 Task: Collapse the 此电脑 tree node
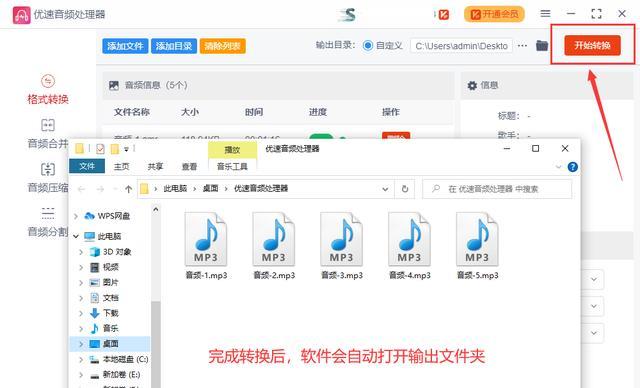76,236
